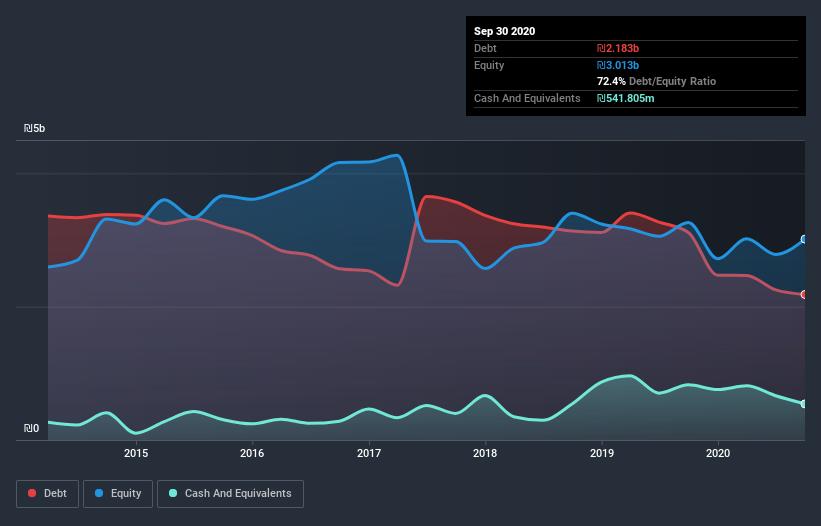Click the 2020 x-axis label
Image resolution: width=821 pixels, height=526 pixels.
pyautogui.click(x=718, y=453)
